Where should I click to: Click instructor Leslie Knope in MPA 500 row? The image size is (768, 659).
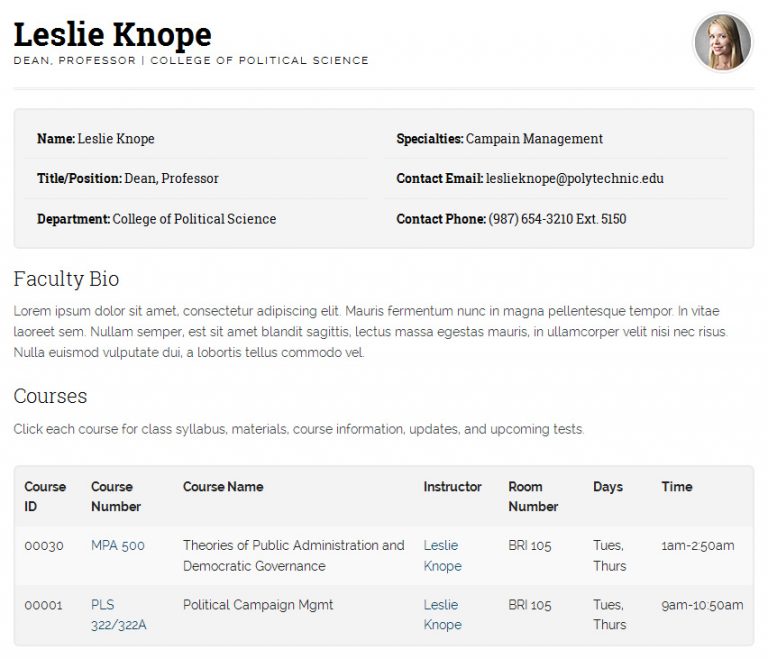click(x=442, y=556)
